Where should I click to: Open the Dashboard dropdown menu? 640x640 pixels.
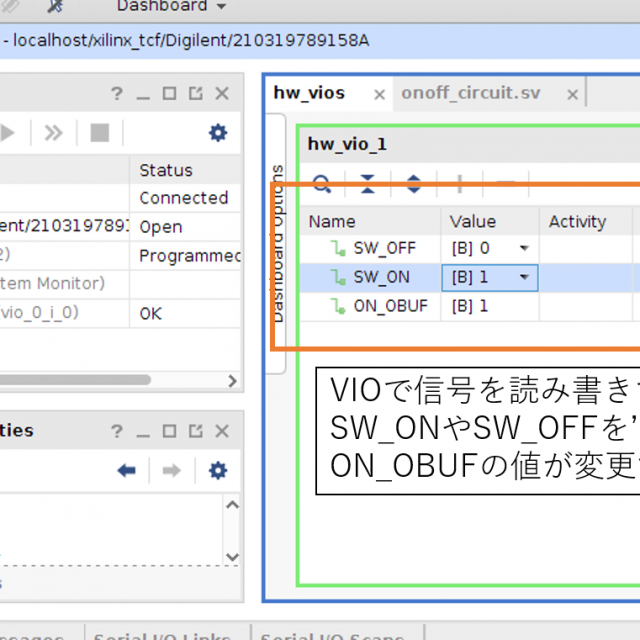[170, 7]
